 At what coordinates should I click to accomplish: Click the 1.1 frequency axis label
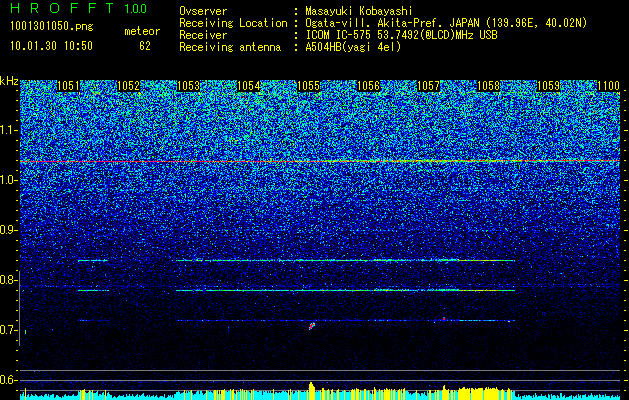pos(8,130)
